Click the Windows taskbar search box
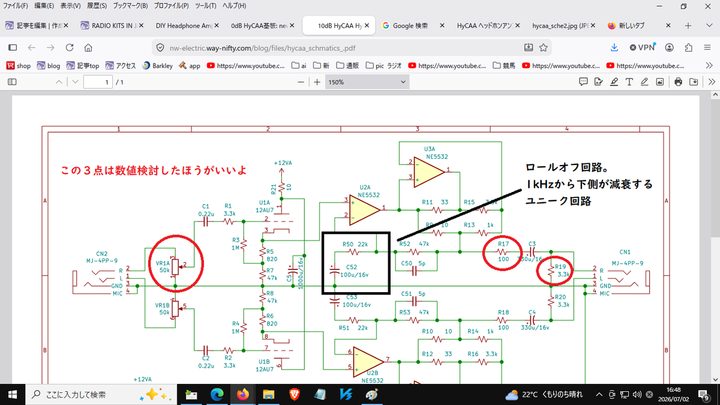The width and height of the screenshot is (720, 405). (x=101, y=394)
